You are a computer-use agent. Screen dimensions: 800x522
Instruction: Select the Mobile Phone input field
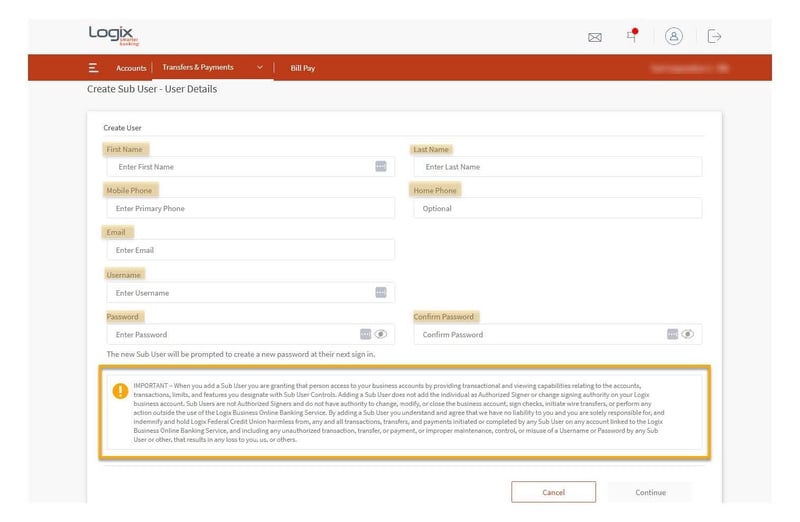(x=250, y=208)
